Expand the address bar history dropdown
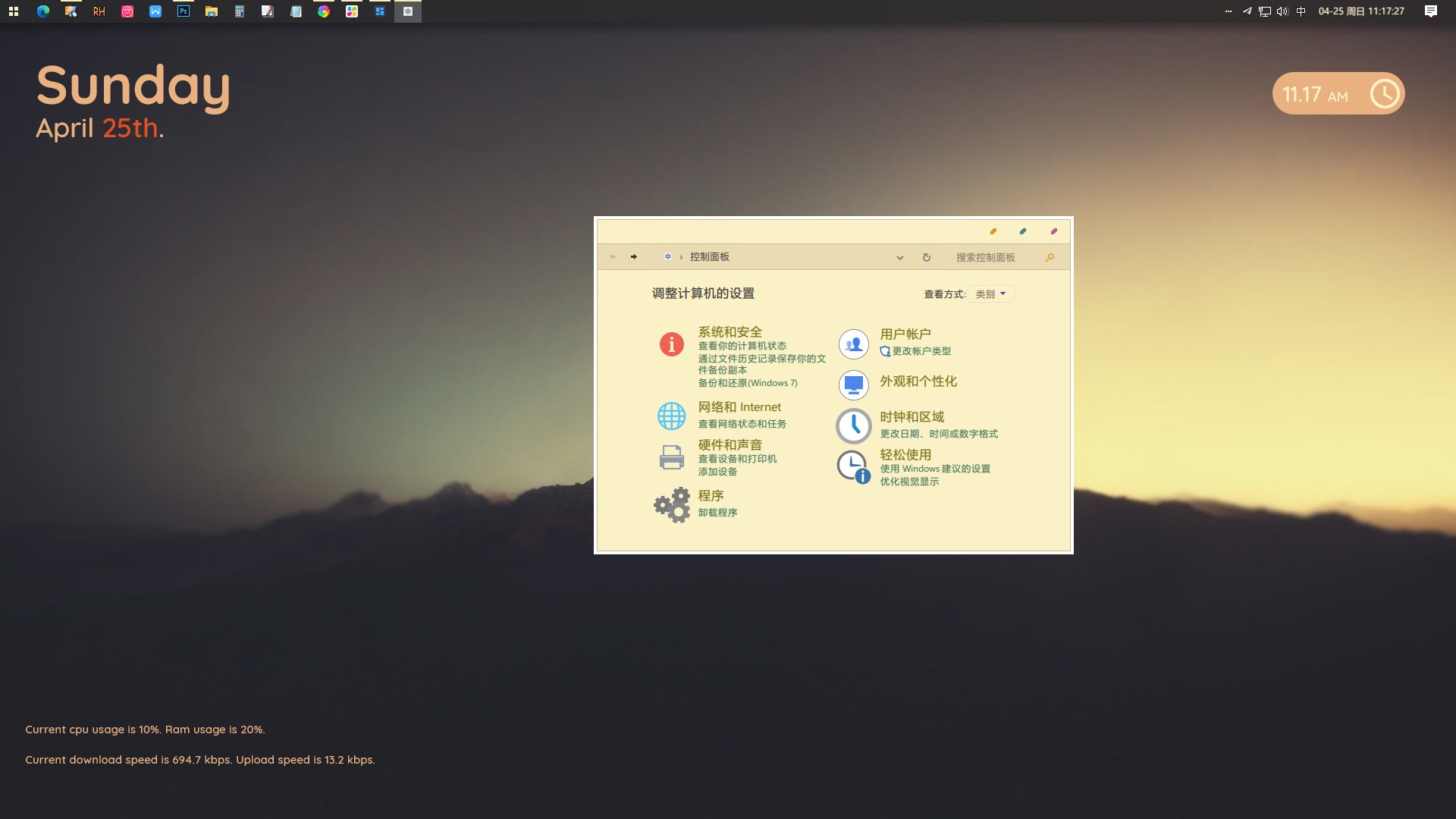Image resolution: width=1456 pixels, height=819 pixels. click(x=899, y=258)
